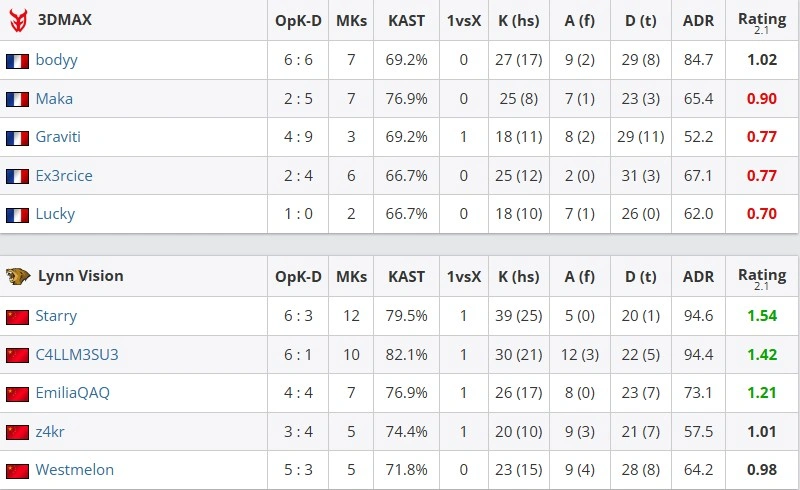Sort Lynn Vision table by OpK-D header
Image resolution: width=800 pixels, height=490 pixels.
coord(298,276)
